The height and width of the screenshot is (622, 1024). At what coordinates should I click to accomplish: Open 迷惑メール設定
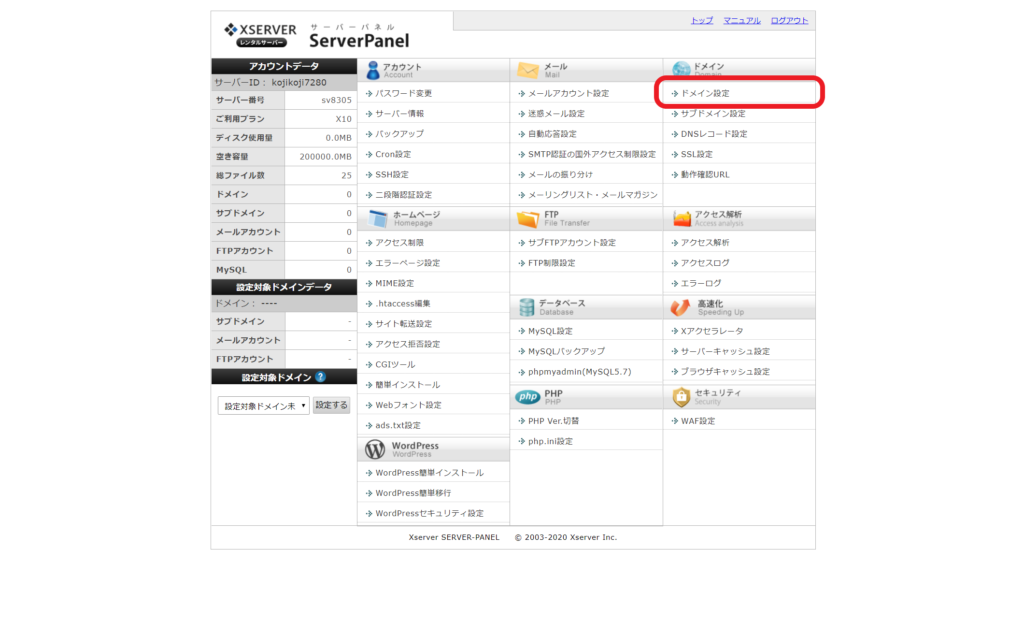tap(556, 114)
